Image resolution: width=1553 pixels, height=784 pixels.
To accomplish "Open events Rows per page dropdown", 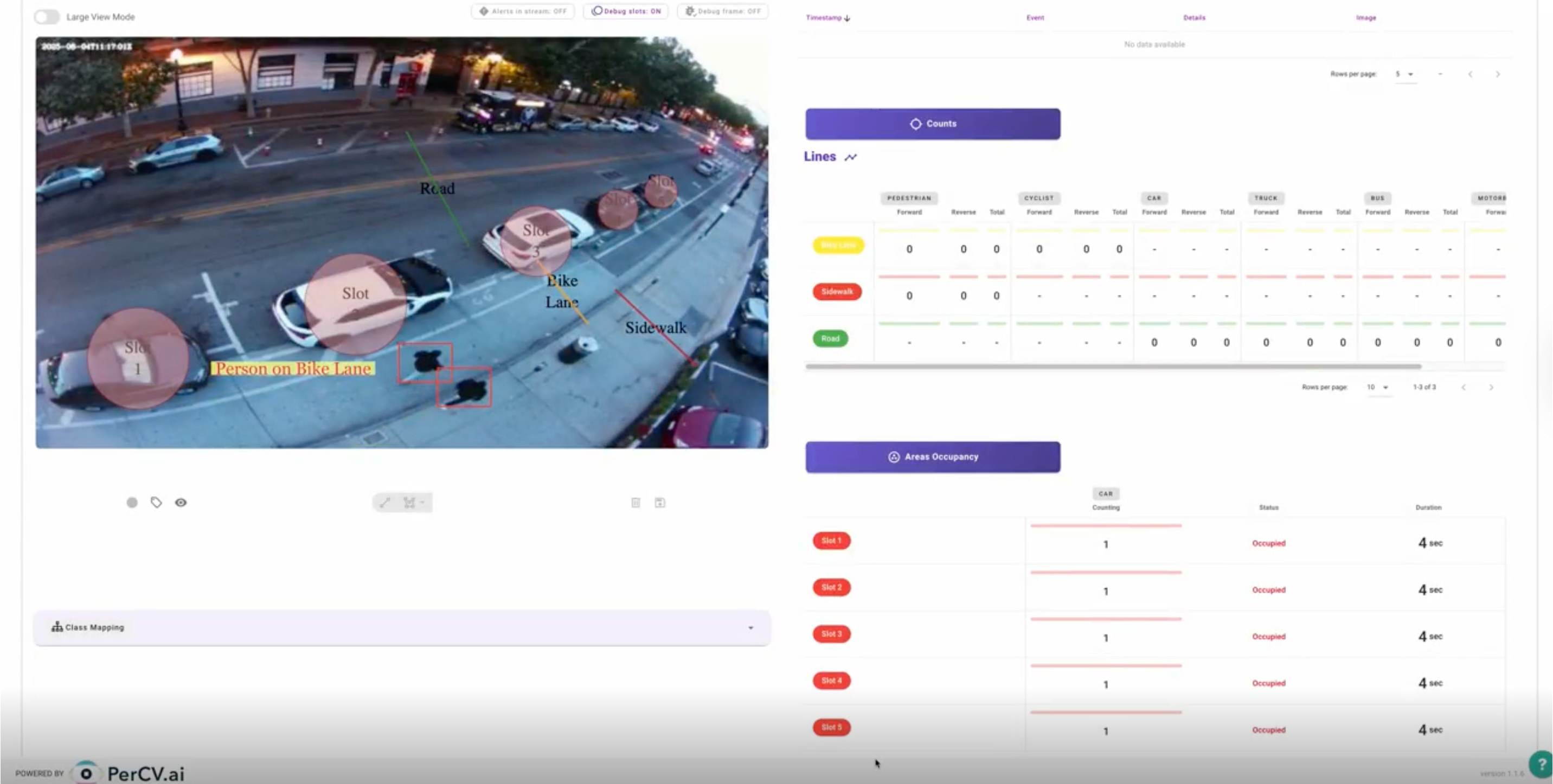I will (x=1404, y=74).
